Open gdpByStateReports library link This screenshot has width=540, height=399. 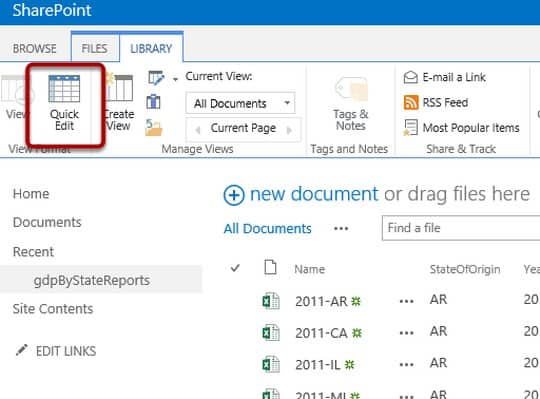[x=92, y=280]
